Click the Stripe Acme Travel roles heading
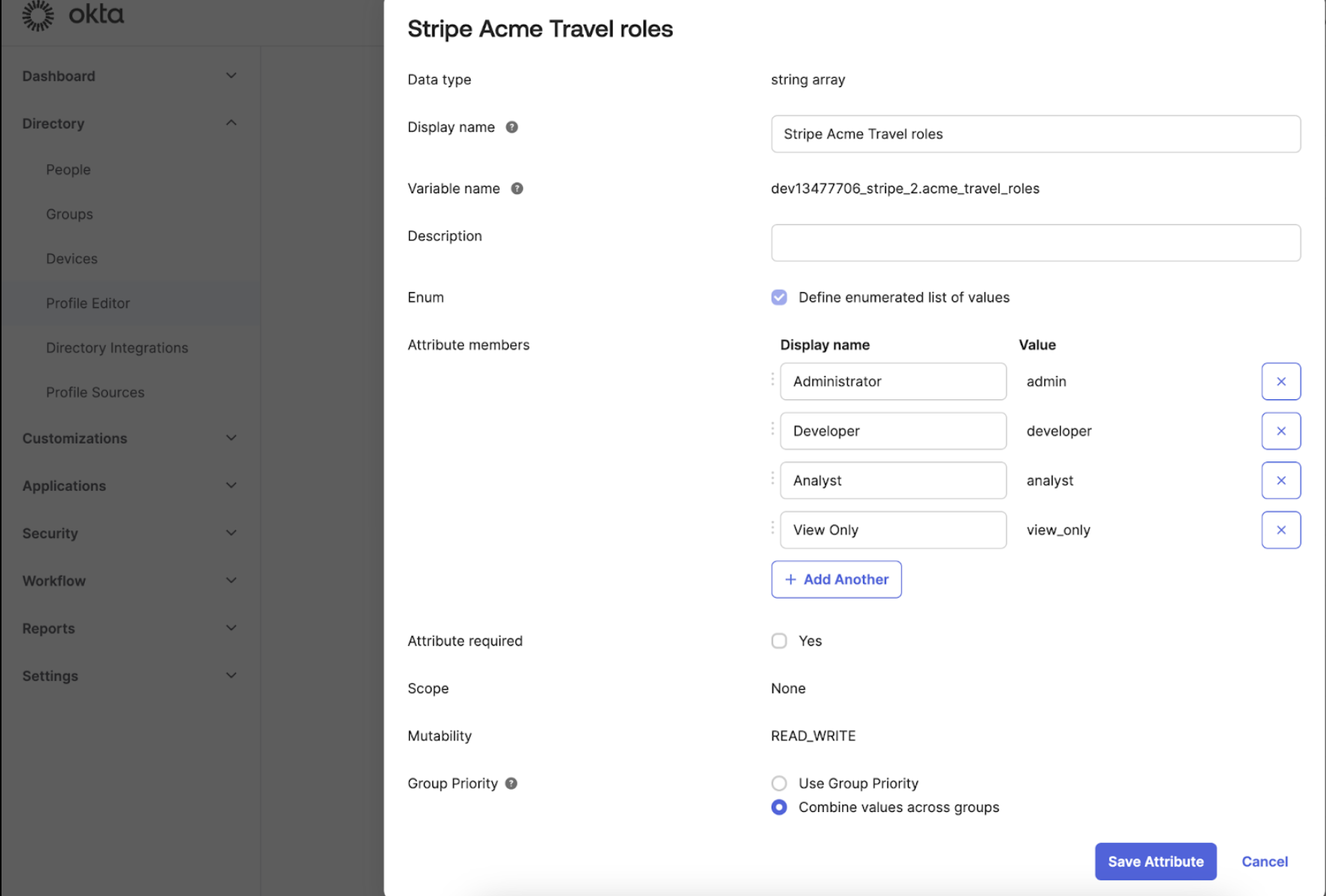The image size is (1326, 896). click(x=540, y=28)
